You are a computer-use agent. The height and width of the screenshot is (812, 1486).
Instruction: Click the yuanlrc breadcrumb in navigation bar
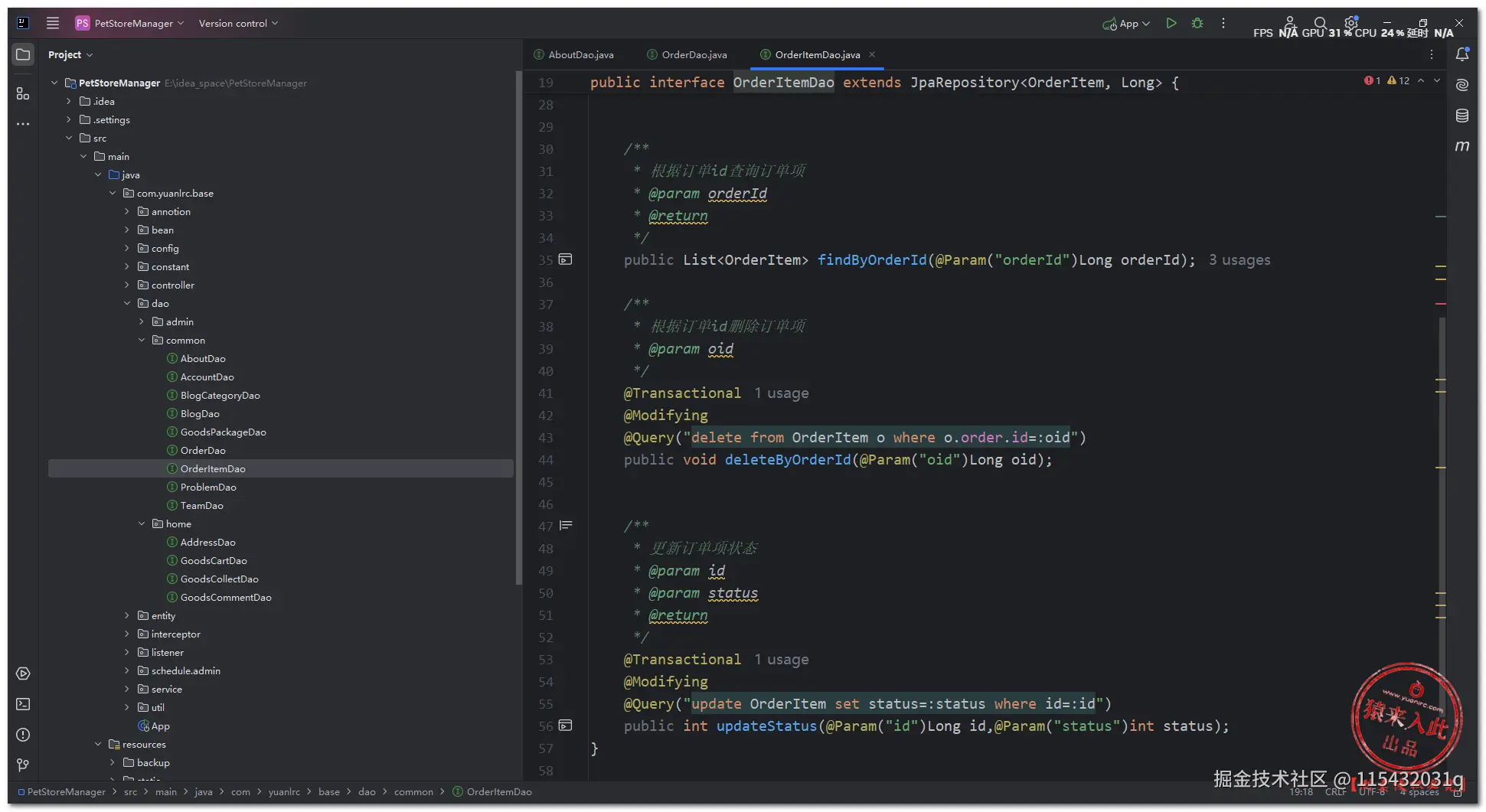[284, 791]
